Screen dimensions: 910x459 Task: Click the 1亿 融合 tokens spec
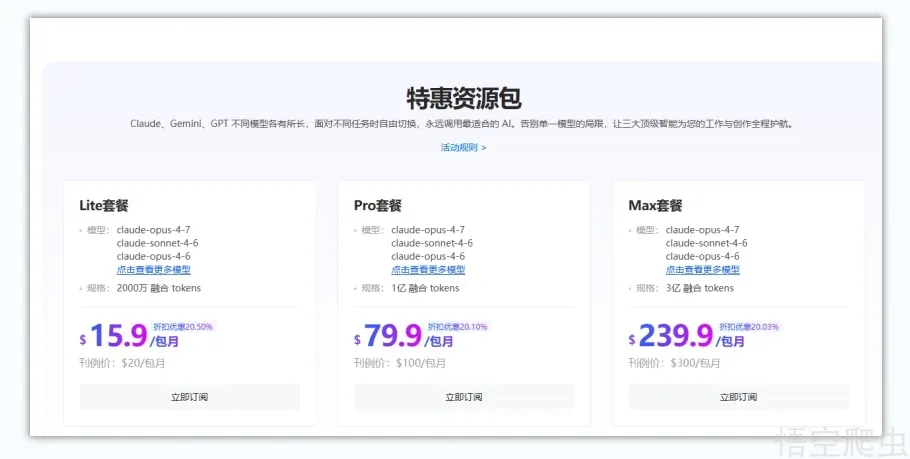[x=425, y=288]
